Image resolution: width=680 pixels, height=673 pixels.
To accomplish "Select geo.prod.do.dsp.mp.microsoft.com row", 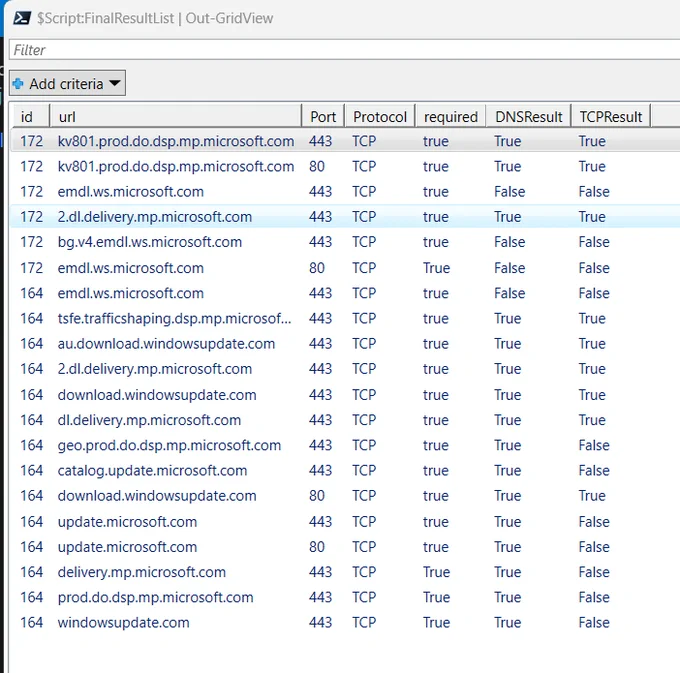I will (345, 445).
